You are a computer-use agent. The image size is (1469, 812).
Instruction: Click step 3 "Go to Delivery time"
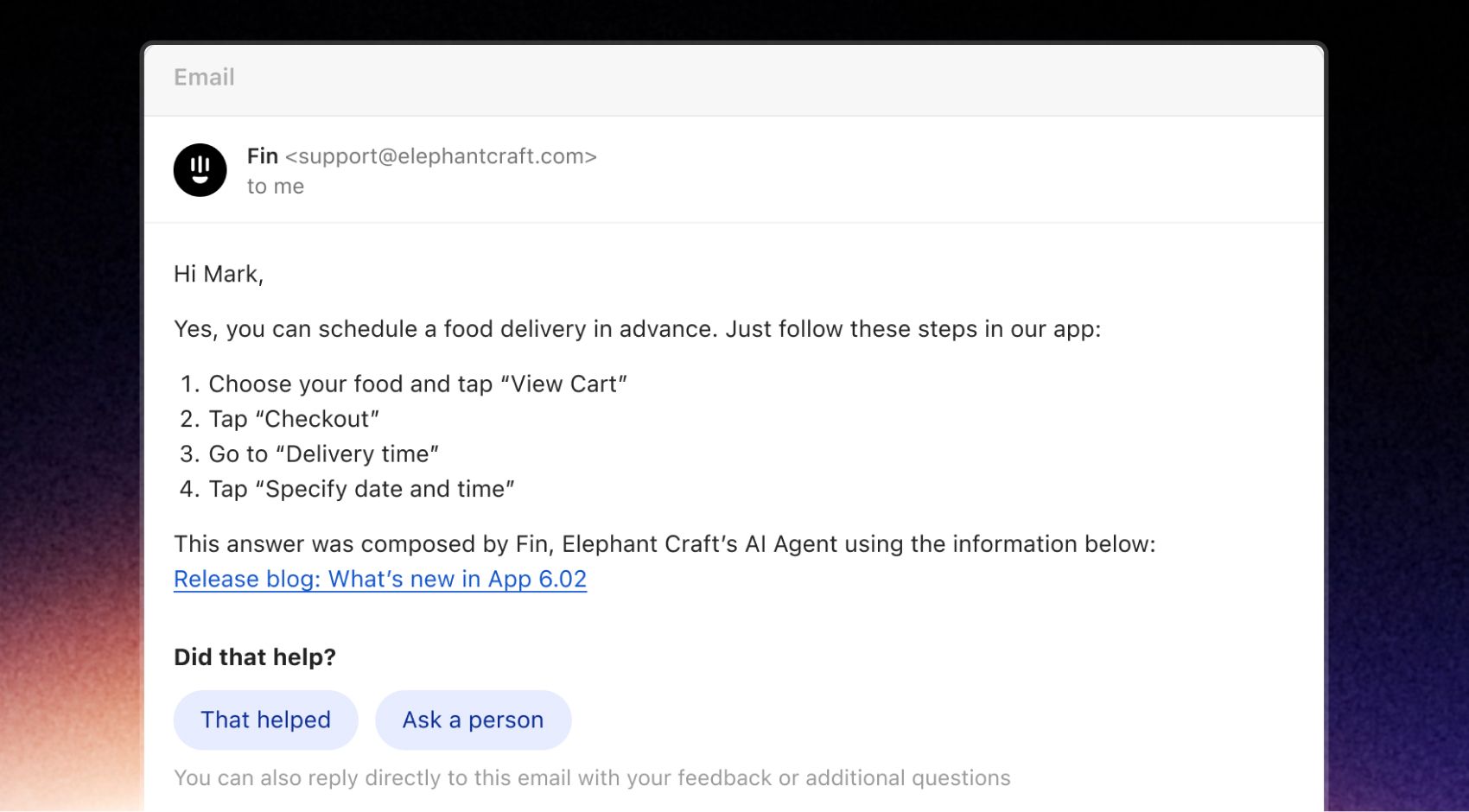click(x=324, y=454)
